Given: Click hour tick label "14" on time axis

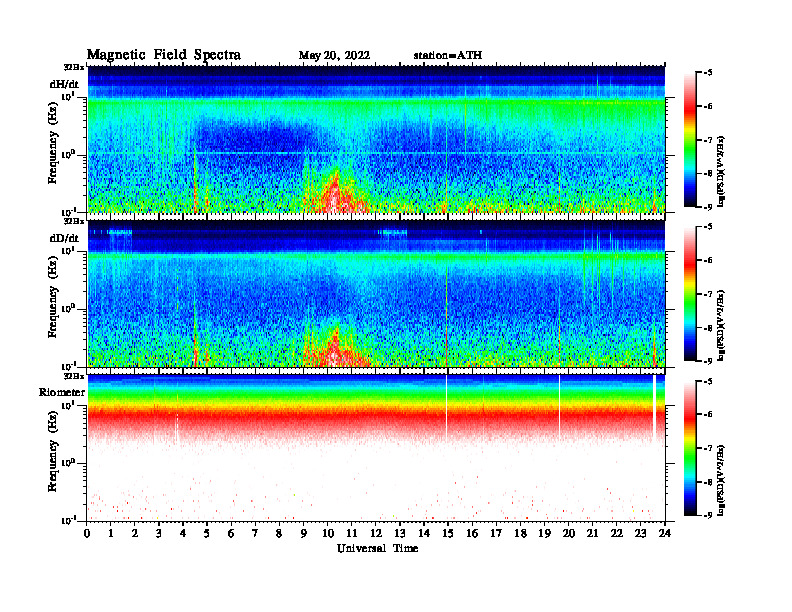Looking at the screenshot, I should 423,533.
